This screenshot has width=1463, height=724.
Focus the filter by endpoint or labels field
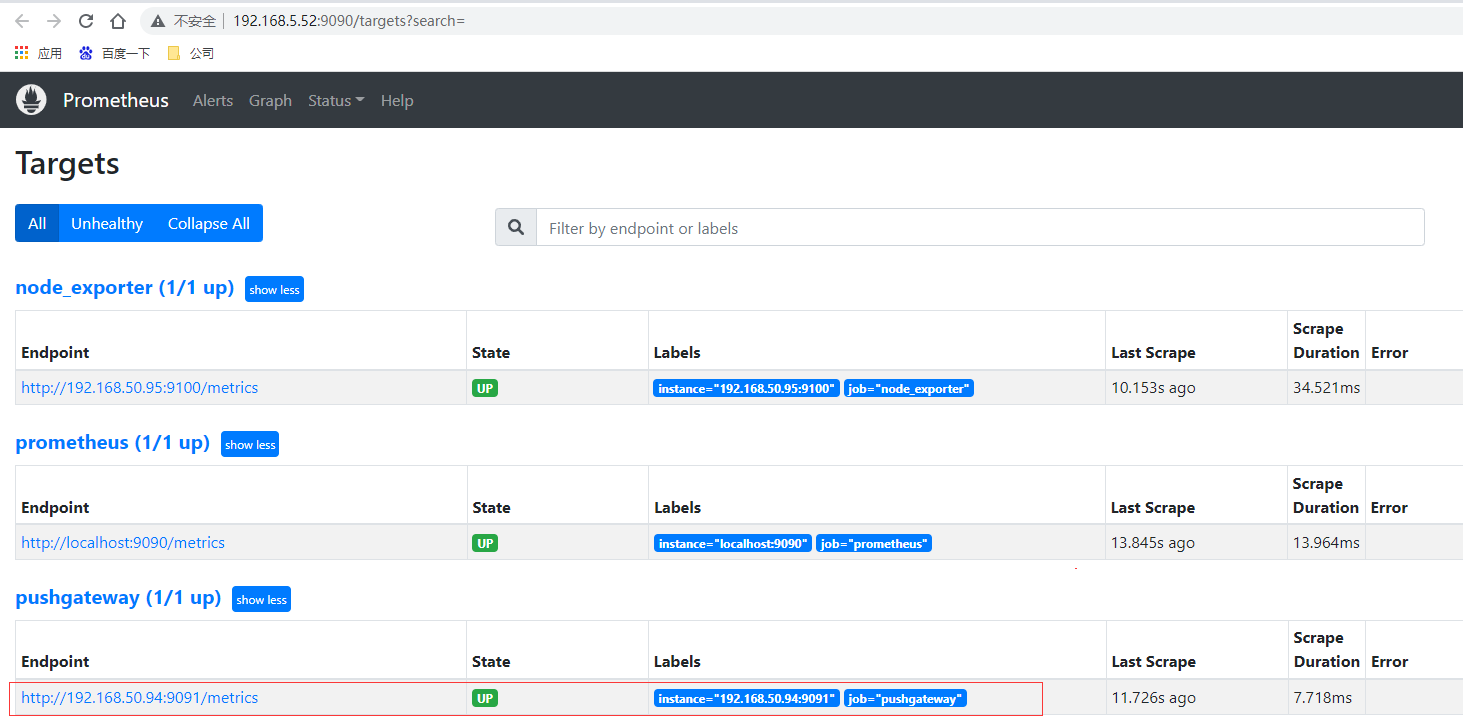[980, 228]
